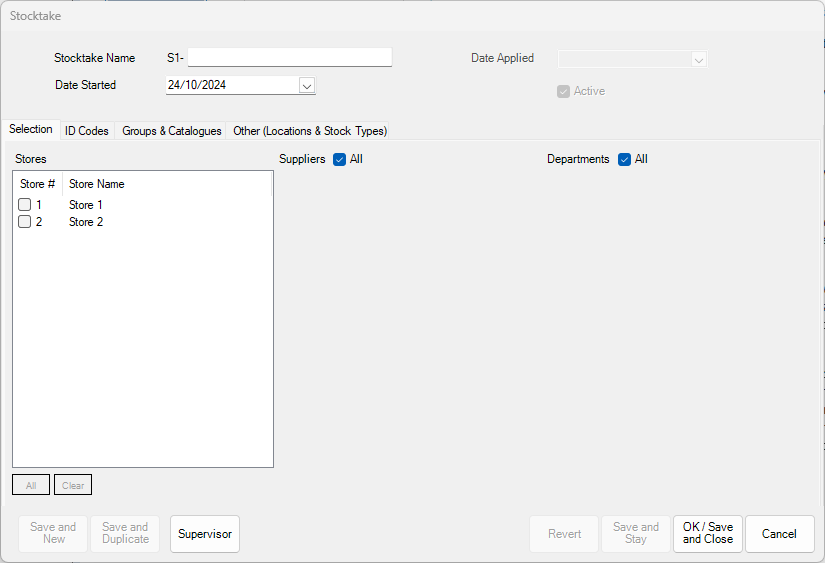Open the Other (Locations & Stock Types) tab
This screenshot has height=563, width=825.
pyautogui.click(x=310, y=131)
